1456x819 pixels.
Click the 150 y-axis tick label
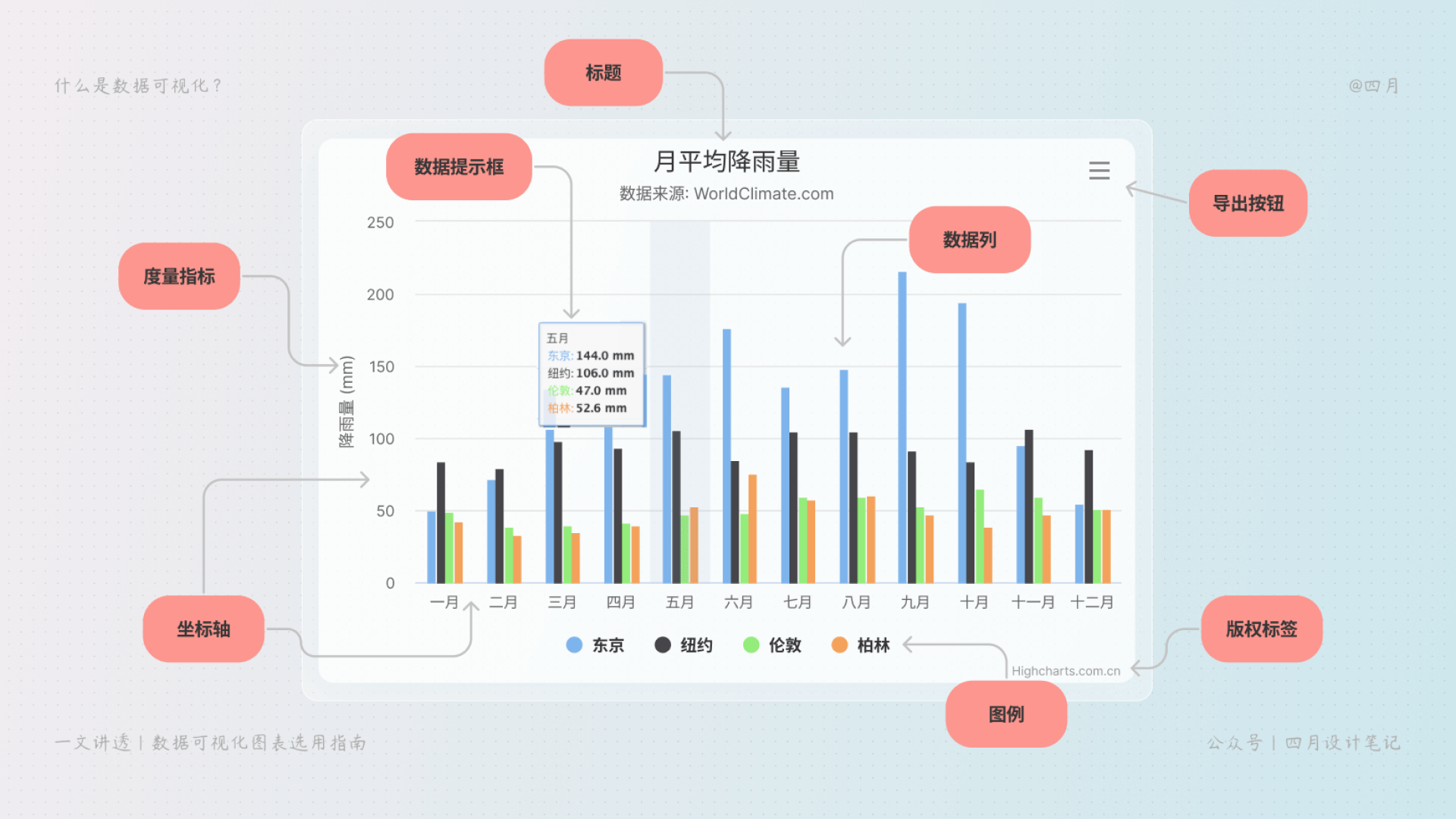click(x=381, y=367)
